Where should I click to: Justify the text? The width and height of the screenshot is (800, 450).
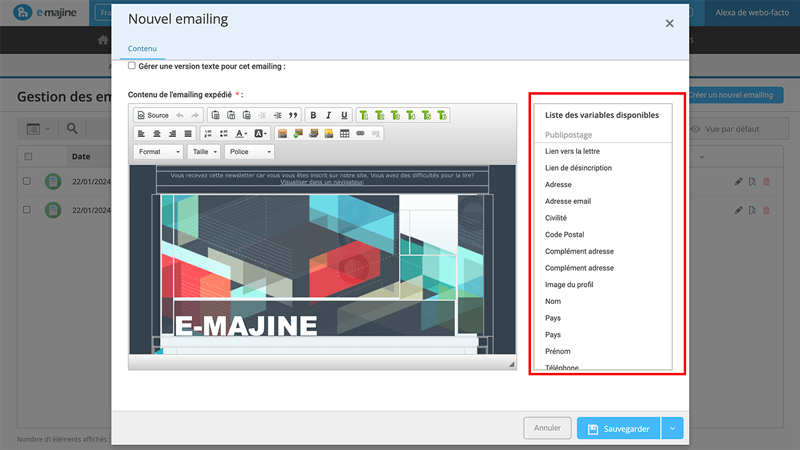tap(188, 134)
